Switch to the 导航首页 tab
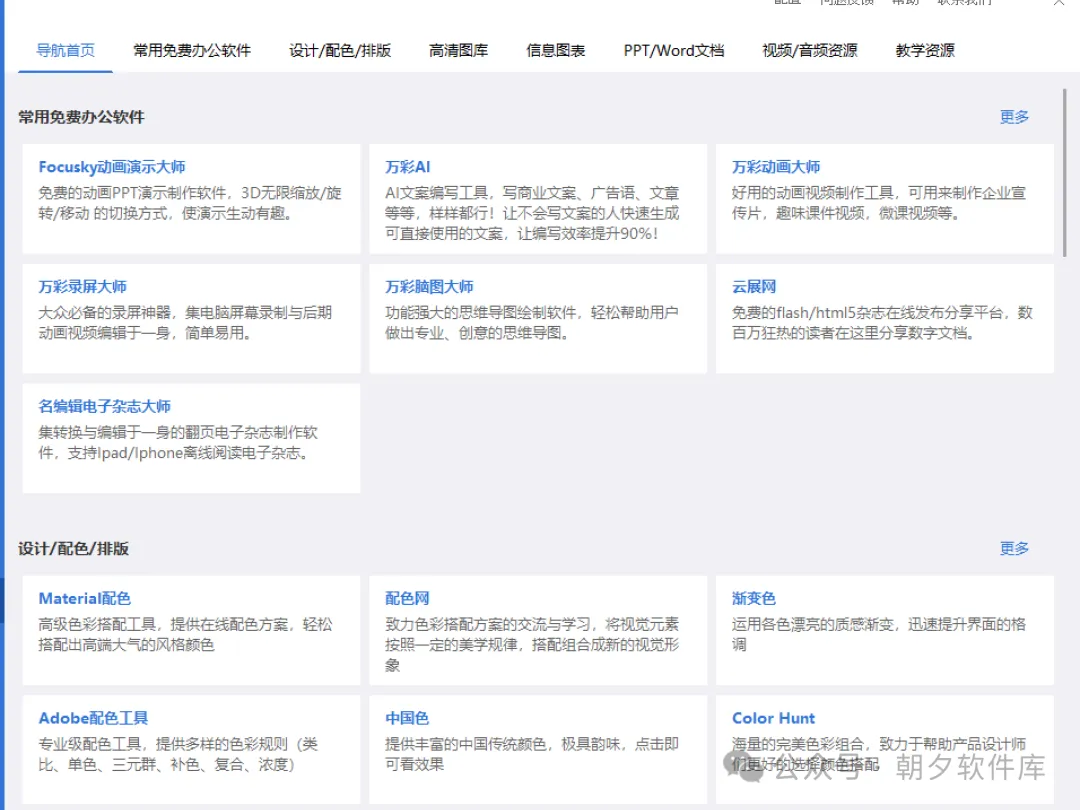This screenshot has width=1080, height=810. (65, 50)
